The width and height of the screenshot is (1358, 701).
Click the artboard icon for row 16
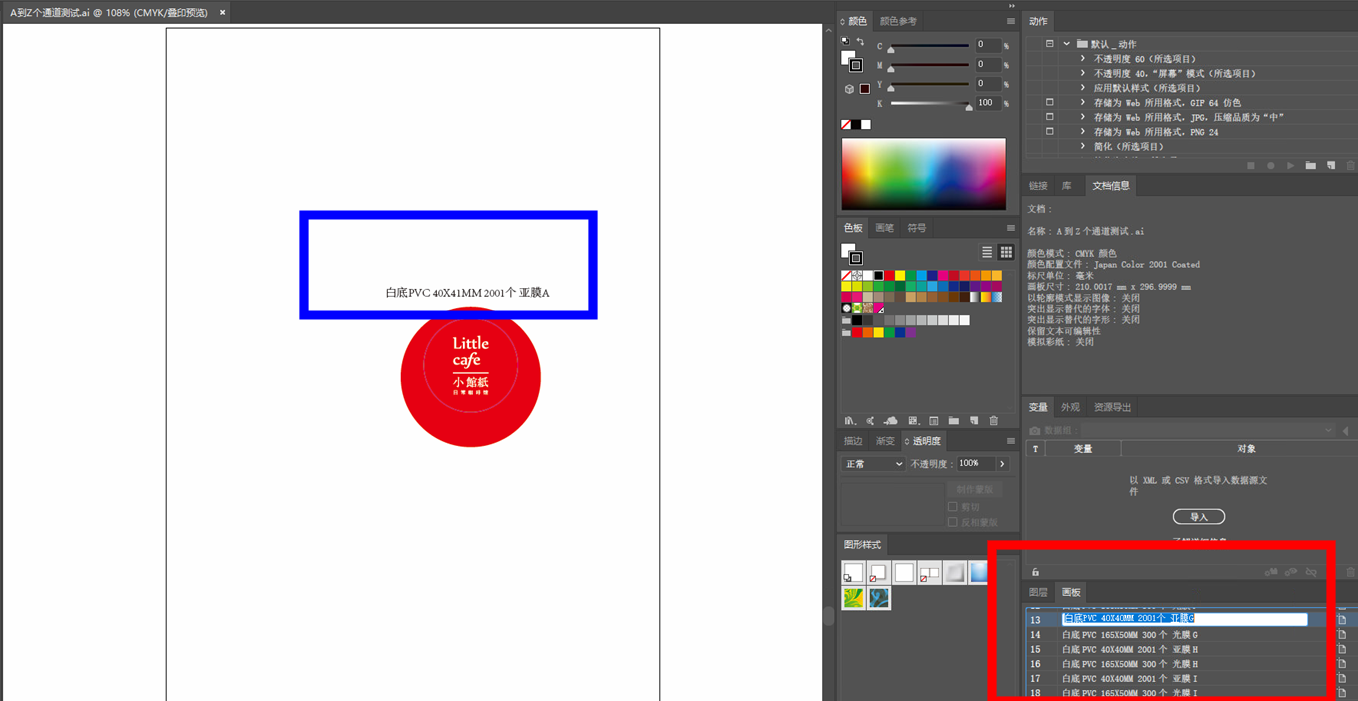(1342, 664)
